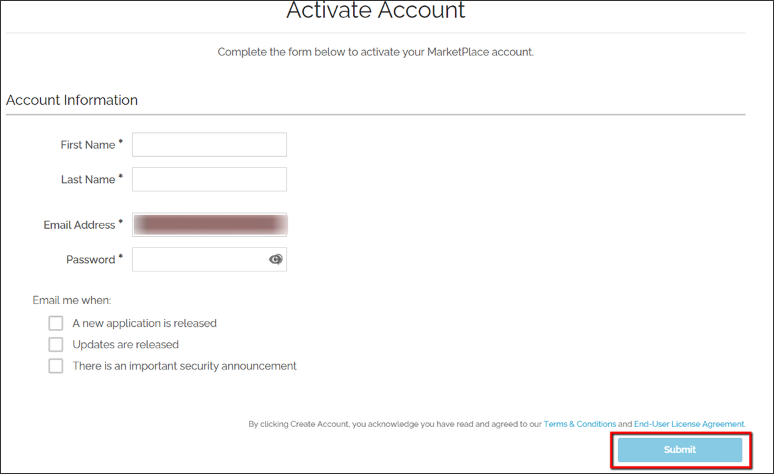The image size is (774, 474).
Task: Click the First Name label text
Action: pyautogui.click(x=88, y=145)
